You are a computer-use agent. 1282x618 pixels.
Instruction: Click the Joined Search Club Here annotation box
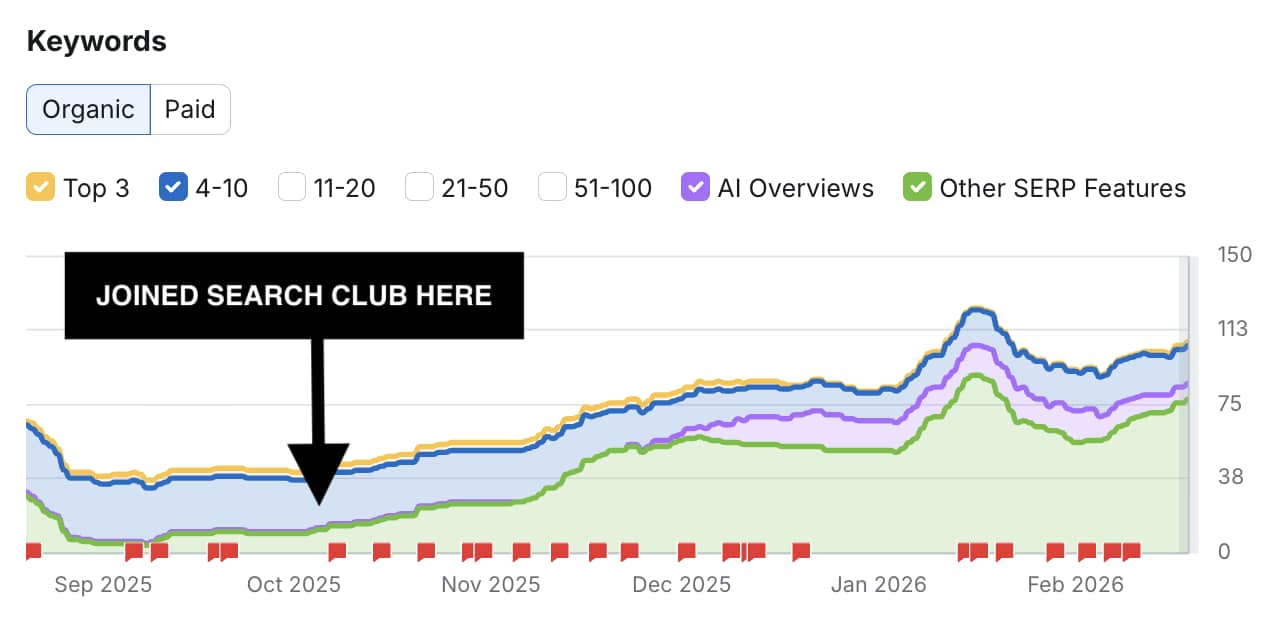(x=294, y=295)
